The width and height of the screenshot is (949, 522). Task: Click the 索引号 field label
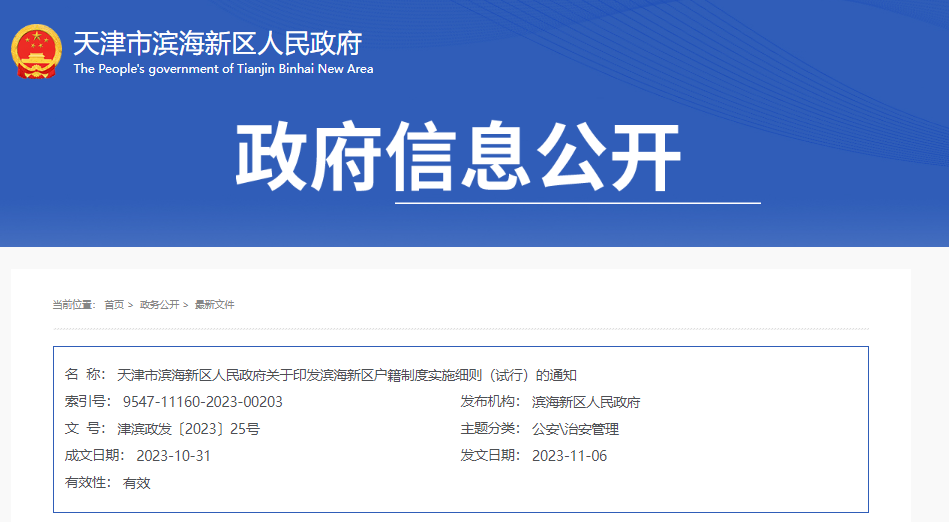(89, 402)
